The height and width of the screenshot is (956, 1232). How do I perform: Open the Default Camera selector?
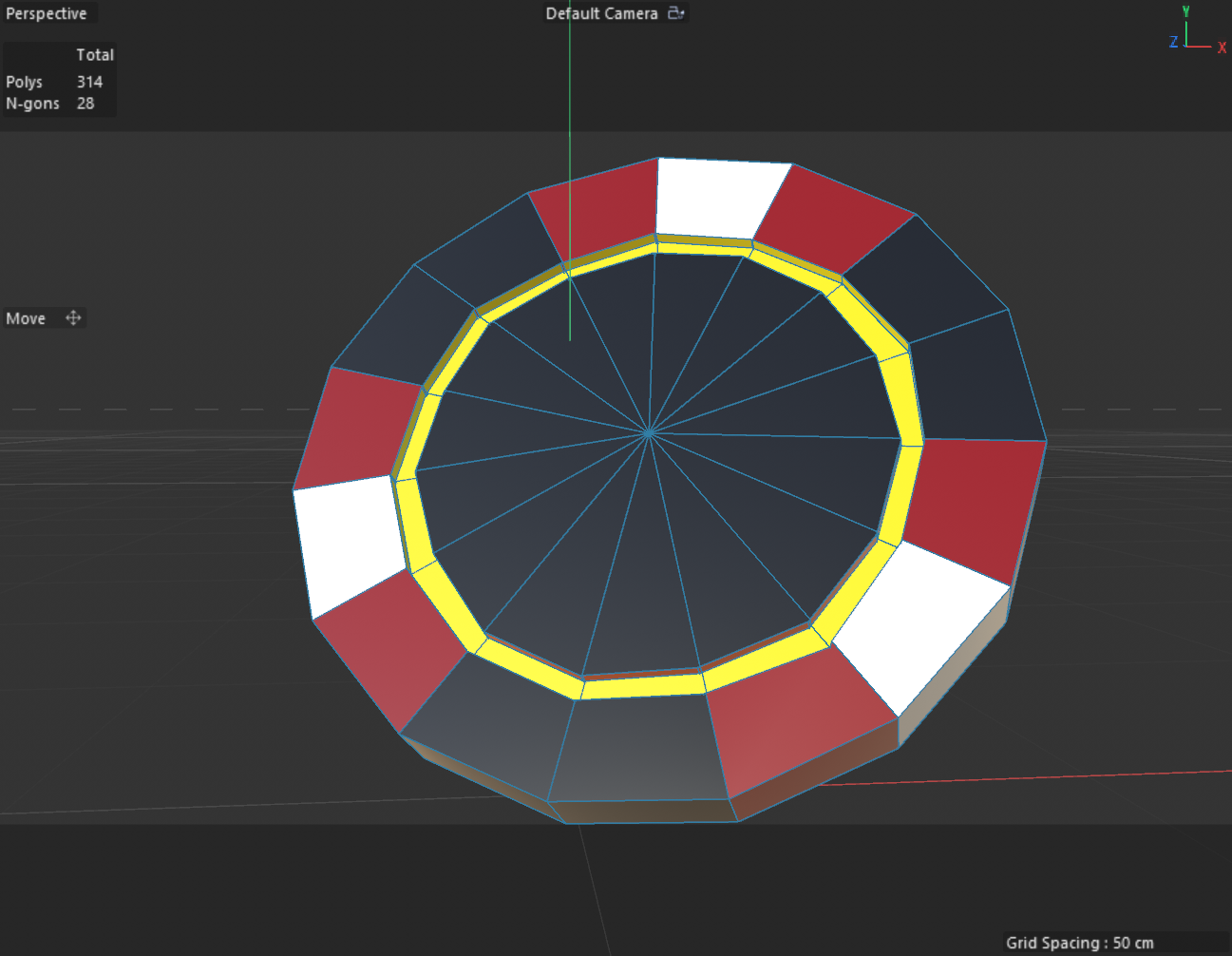coord(601,13)
